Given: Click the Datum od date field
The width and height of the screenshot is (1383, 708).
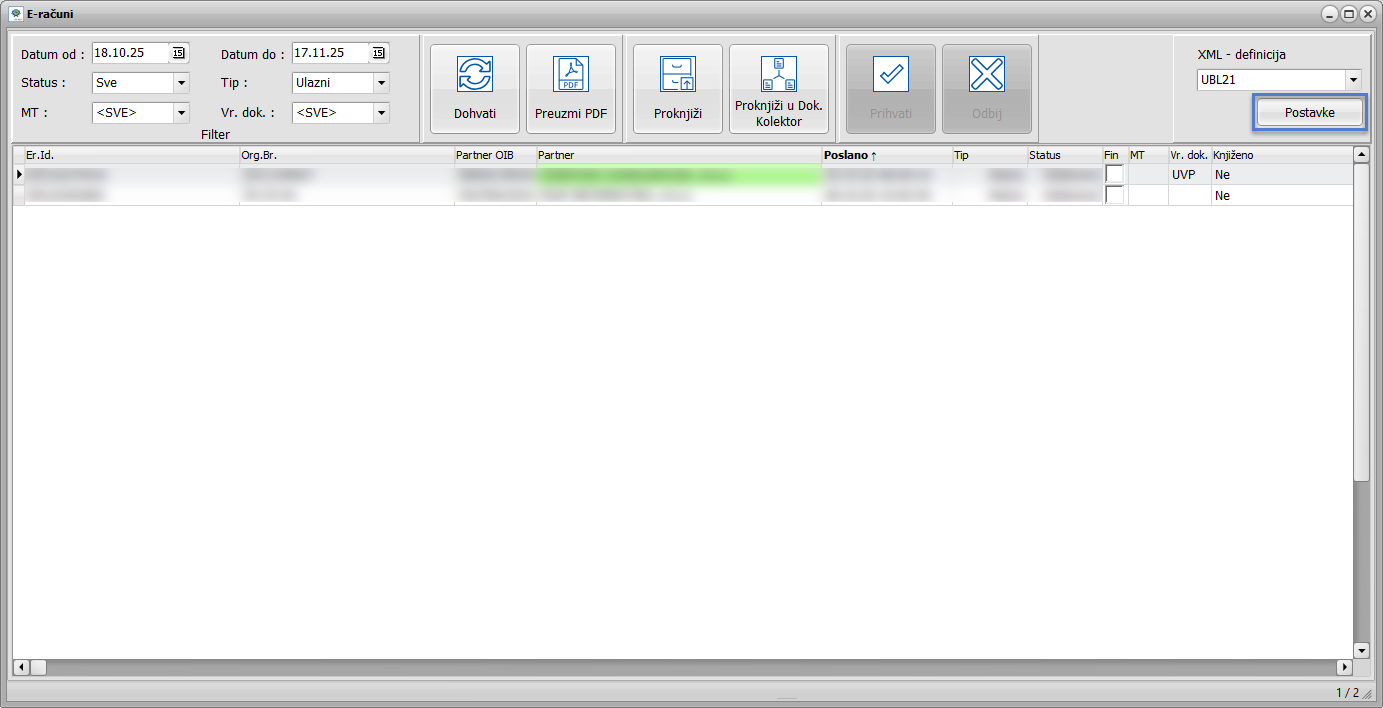Looking at the screenshot, I should [x=130, y=53].
